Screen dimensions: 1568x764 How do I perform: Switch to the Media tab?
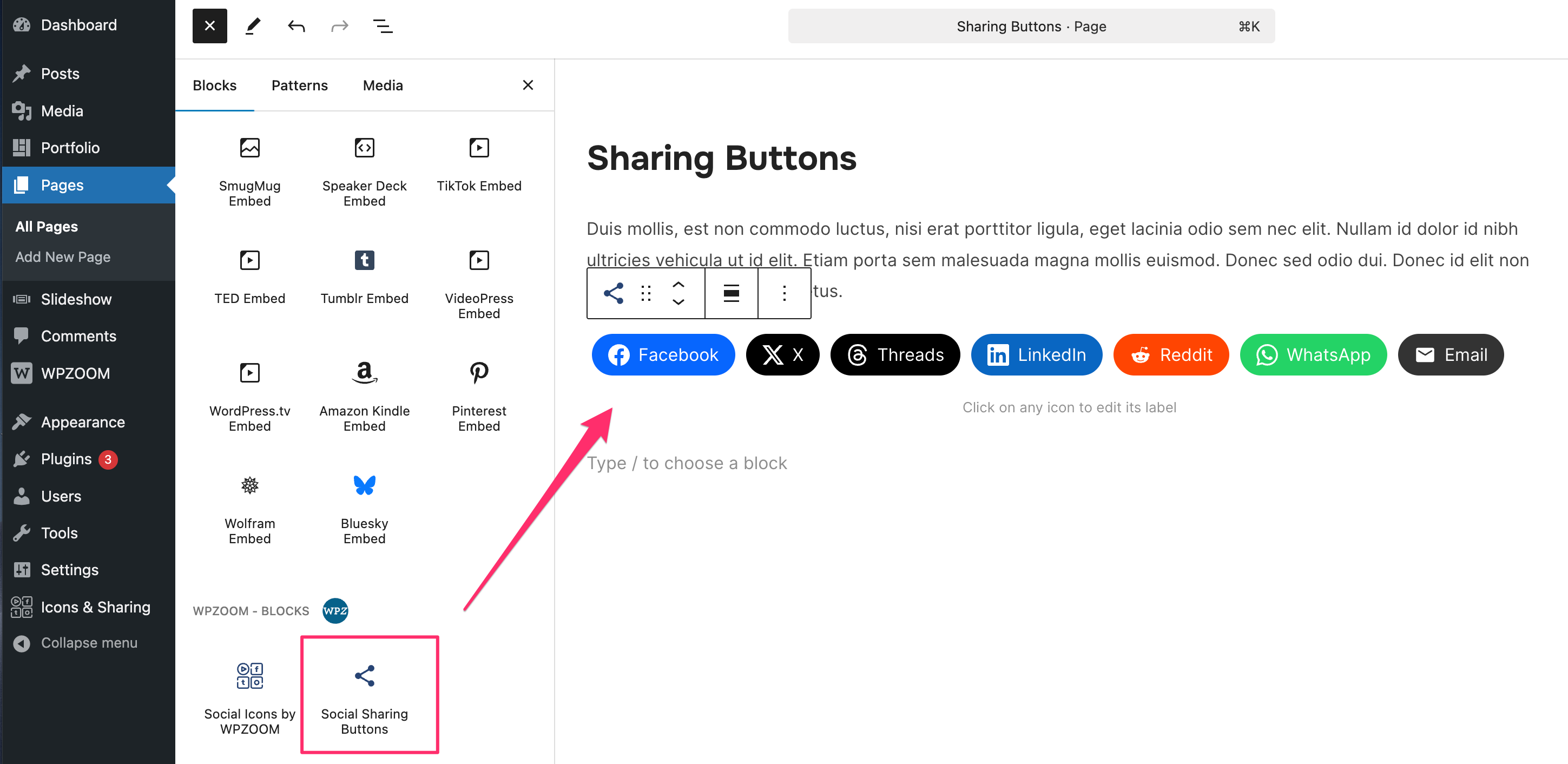pyautogui.click(x=383, y=85)
